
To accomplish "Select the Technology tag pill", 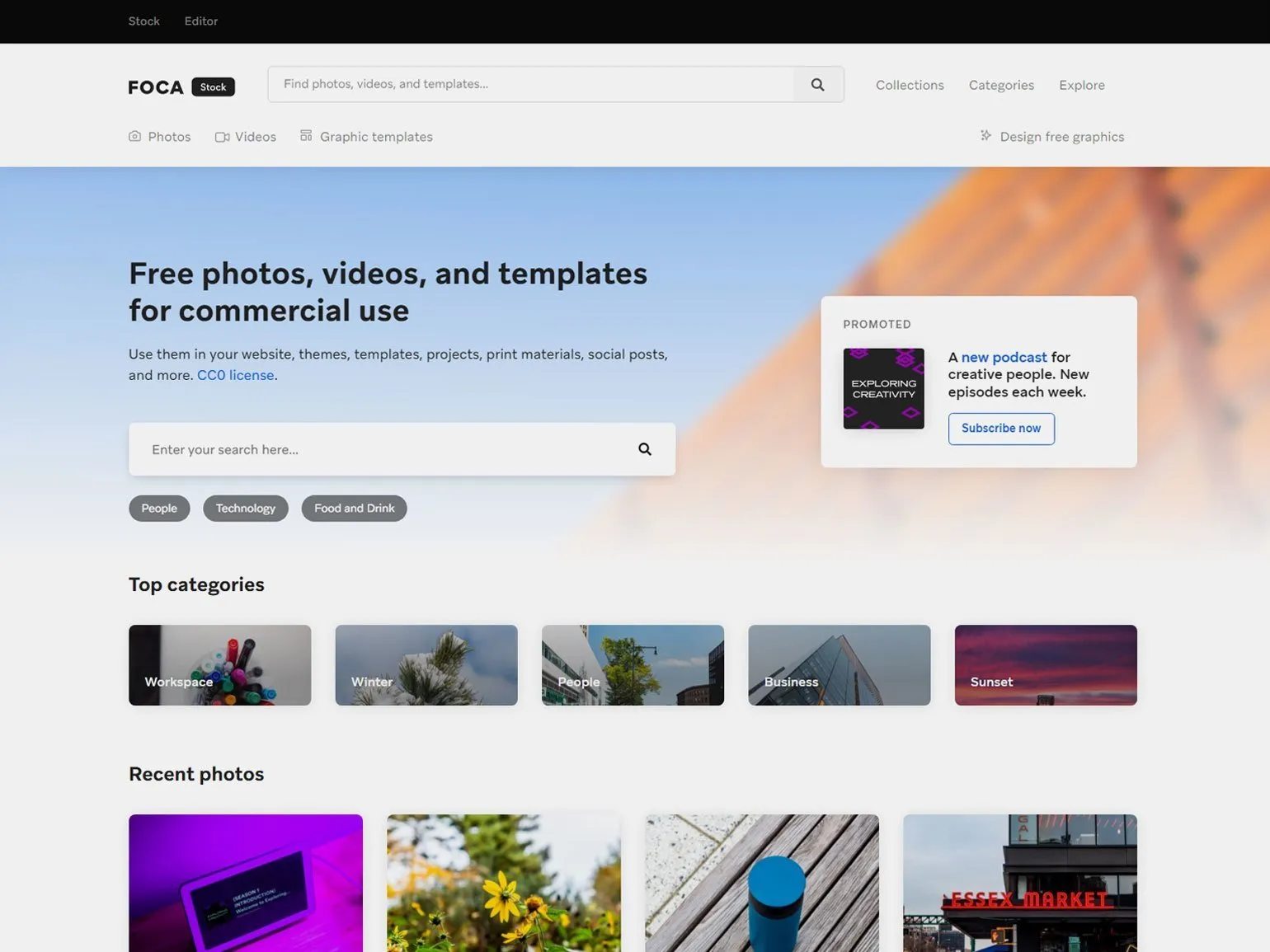I will [x=246, y=509].
